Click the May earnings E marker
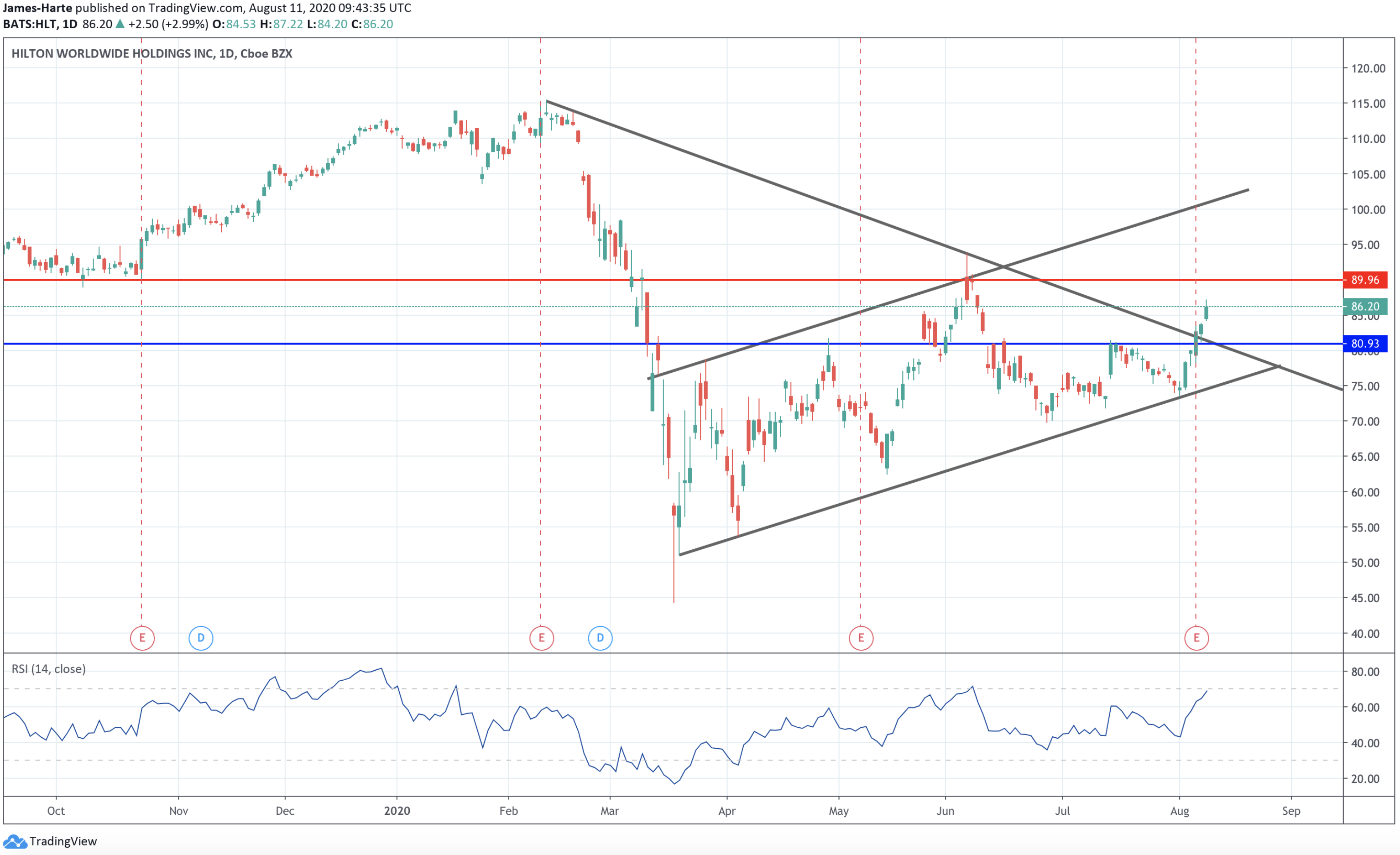This screenshot has width=1400, height=855. [861, 637]
